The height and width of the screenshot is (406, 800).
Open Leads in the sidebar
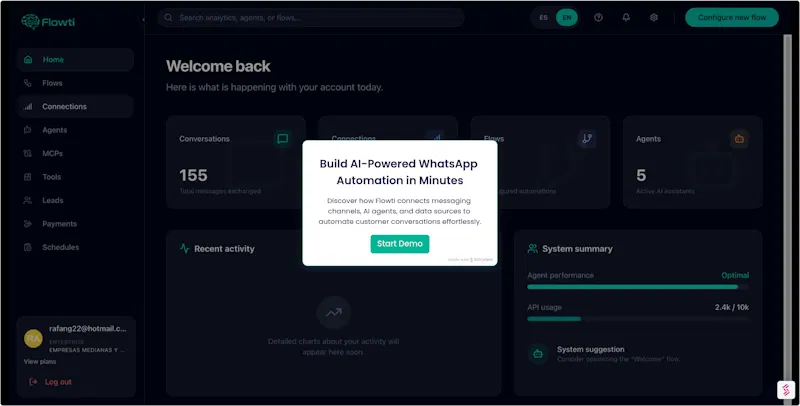click(x=75, y=200)
